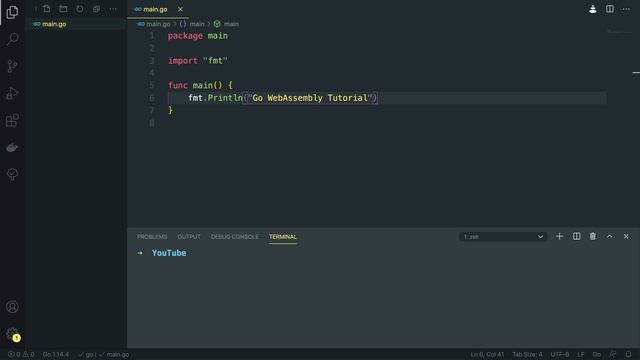Click the errors and warnings status item
This screenshot has height=360, width=640.
[x=21, y=354]
